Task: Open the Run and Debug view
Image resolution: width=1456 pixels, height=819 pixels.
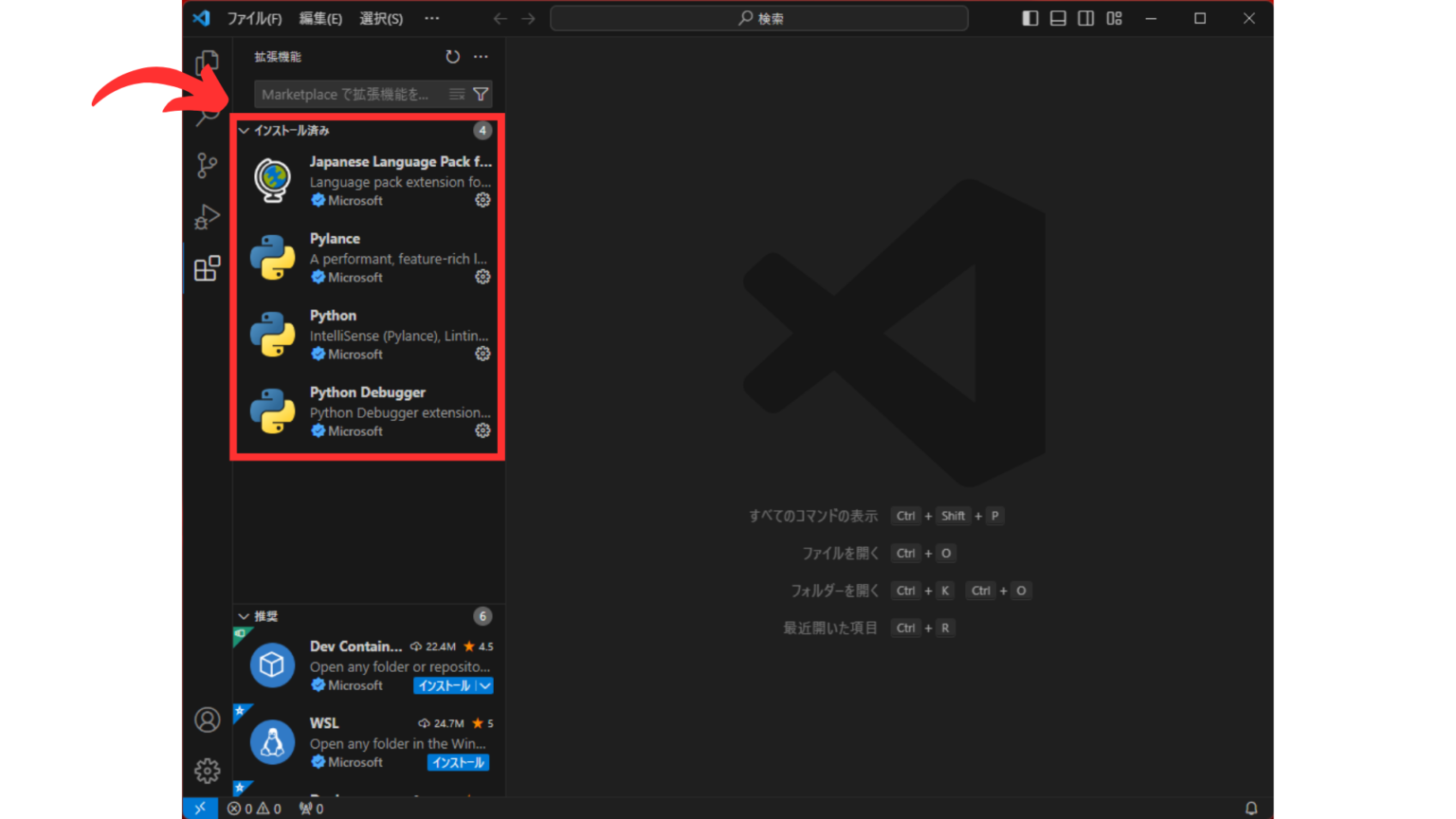Action: pos(207,217)
